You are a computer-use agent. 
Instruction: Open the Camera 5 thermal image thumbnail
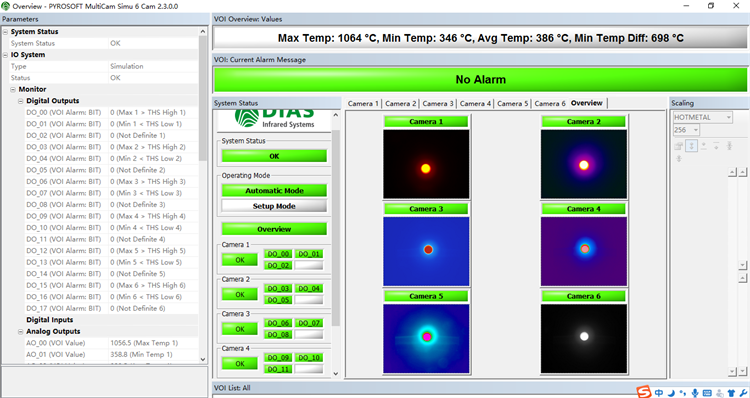(426, 338)
